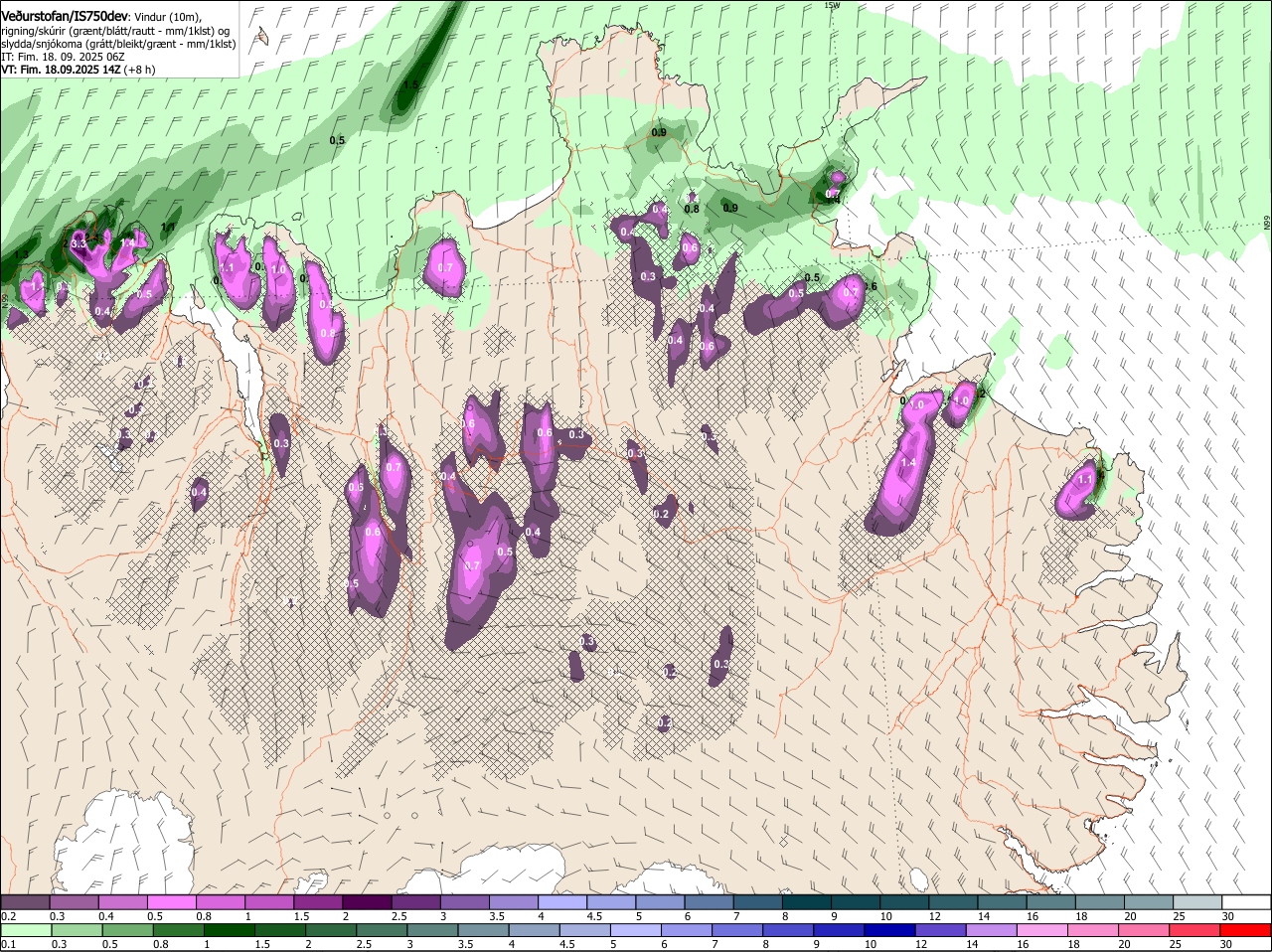Click the '0.2' label under the upper legend
The height and width of the screenshot is (952, 1272).
pyautogui.click(x=8, y=915)
